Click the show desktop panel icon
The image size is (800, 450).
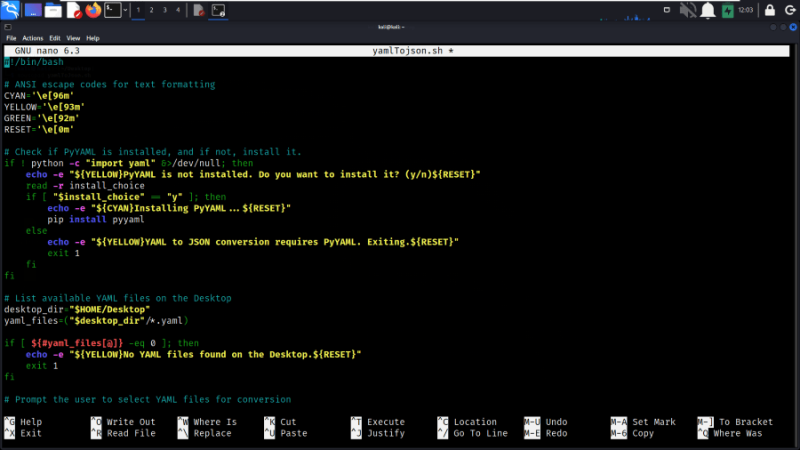[32, 10]
